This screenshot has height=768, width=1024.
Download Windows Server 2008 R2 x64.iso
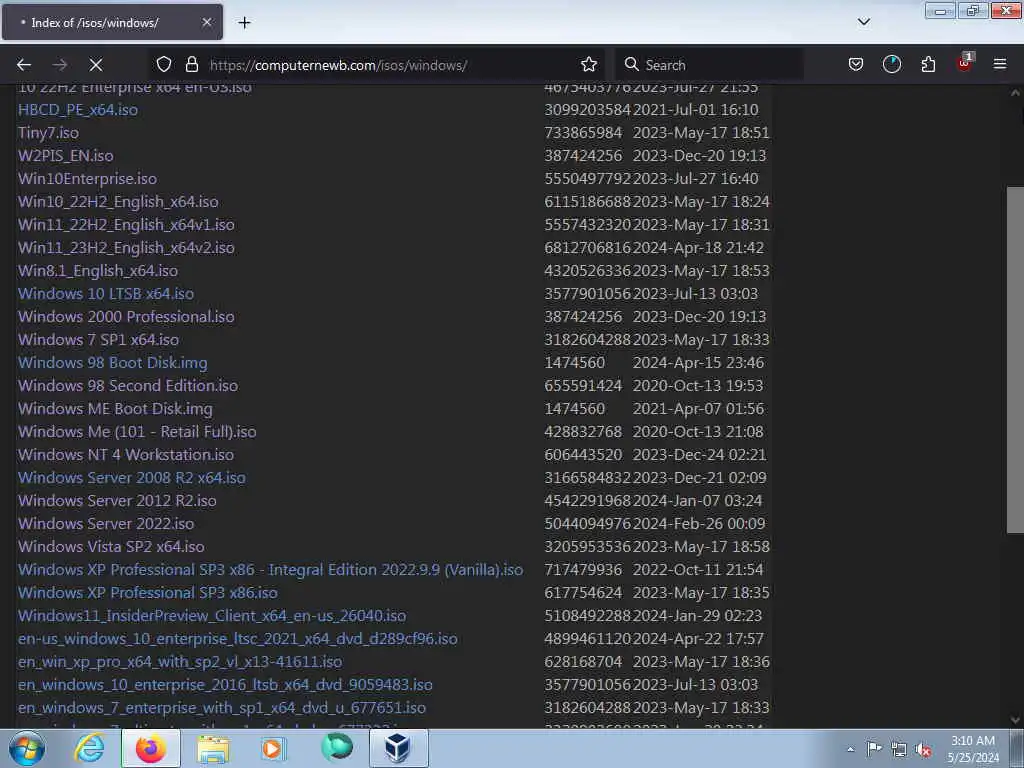pos(132,477)
